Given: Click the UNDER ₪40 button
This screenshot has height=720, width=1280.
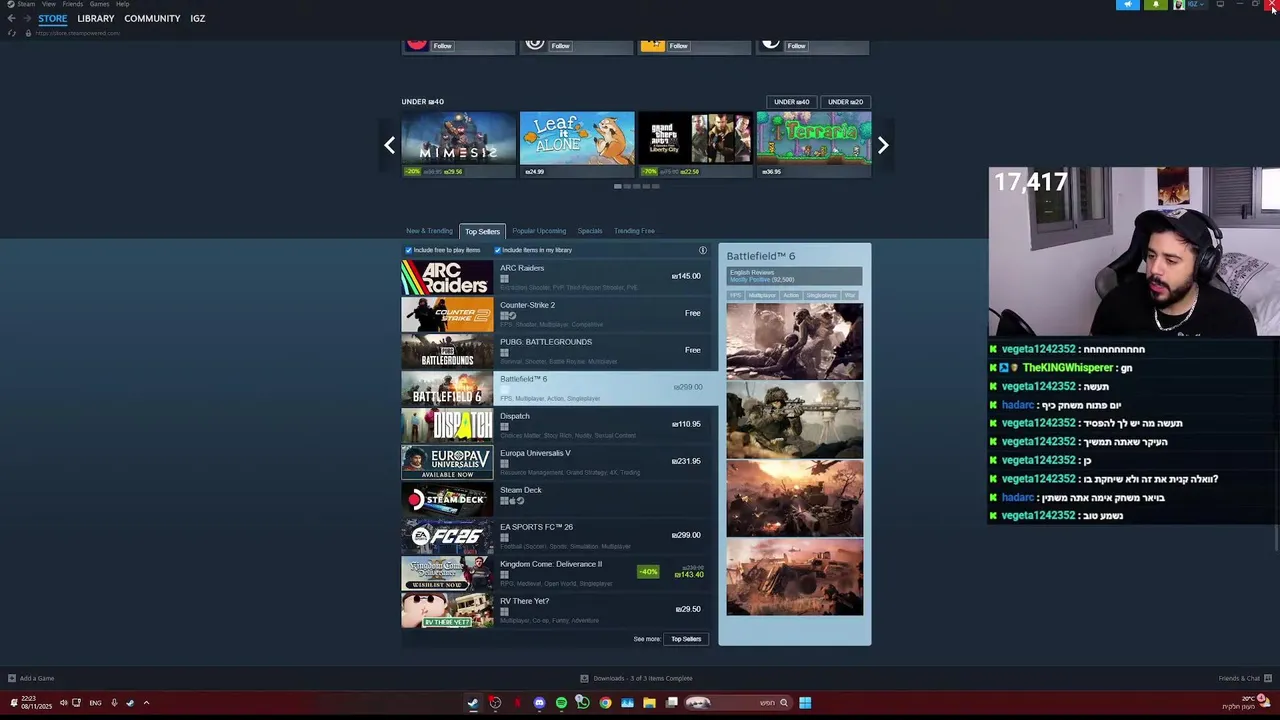Looking at the screenshot, I should pos(791,102).
